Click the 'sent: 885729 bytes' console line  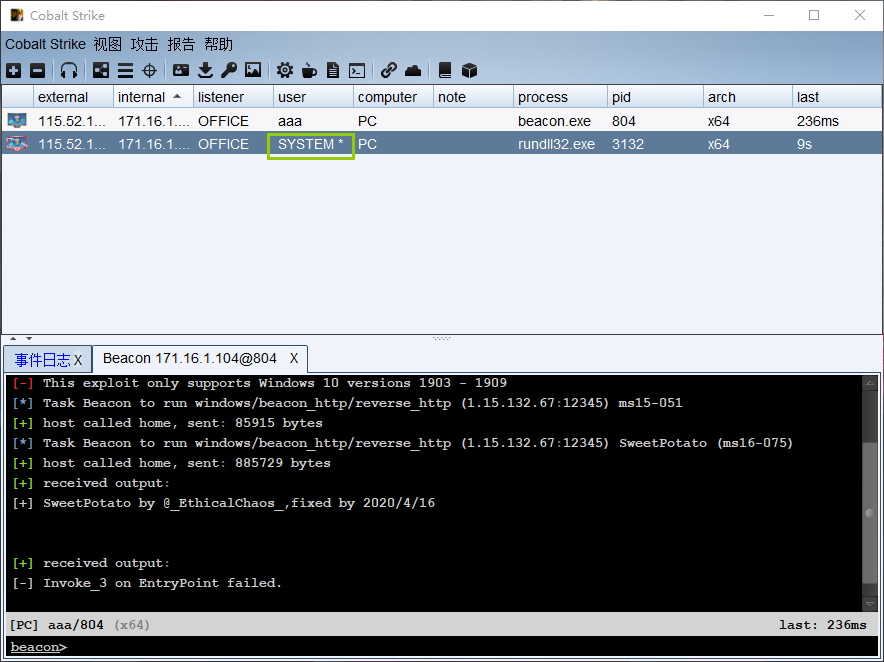[x=171, y=463]
